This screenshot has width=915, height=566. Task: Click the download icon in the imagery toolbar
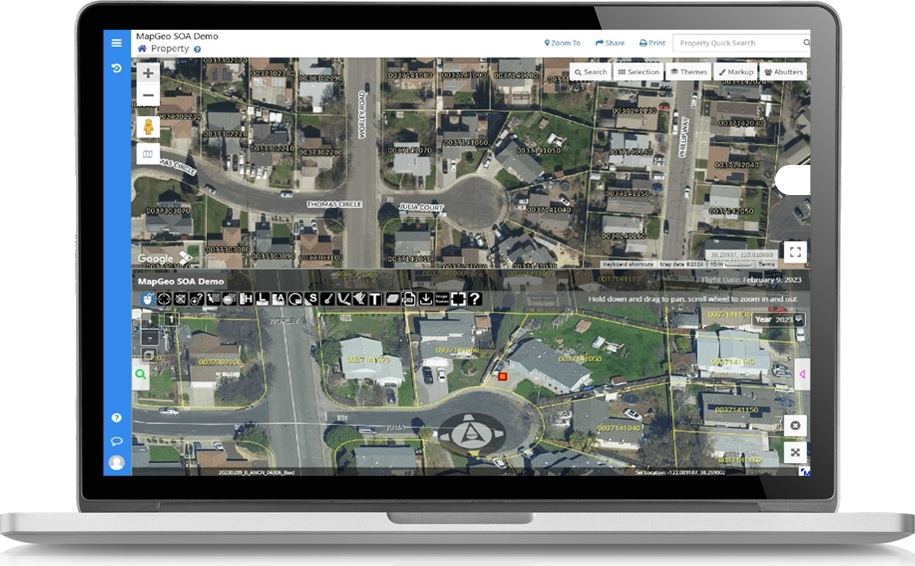pos(425,299)
